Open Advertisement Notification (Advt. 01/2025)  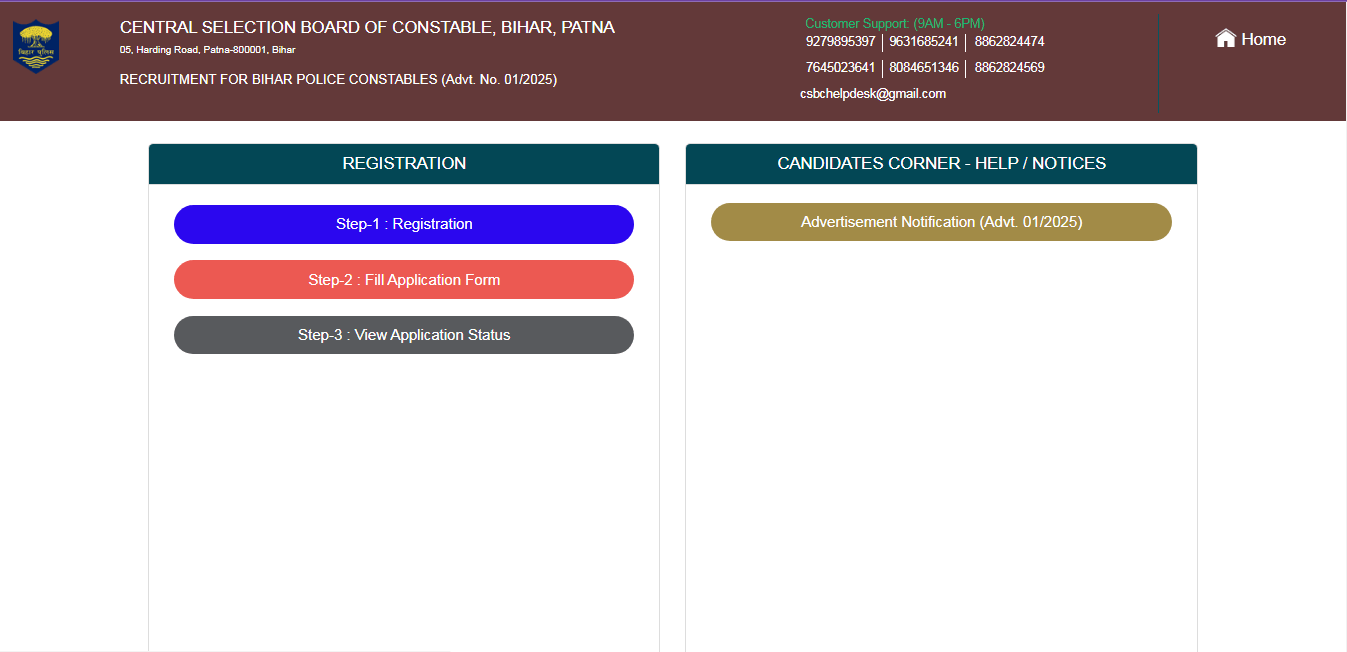(x=941, y=222)
